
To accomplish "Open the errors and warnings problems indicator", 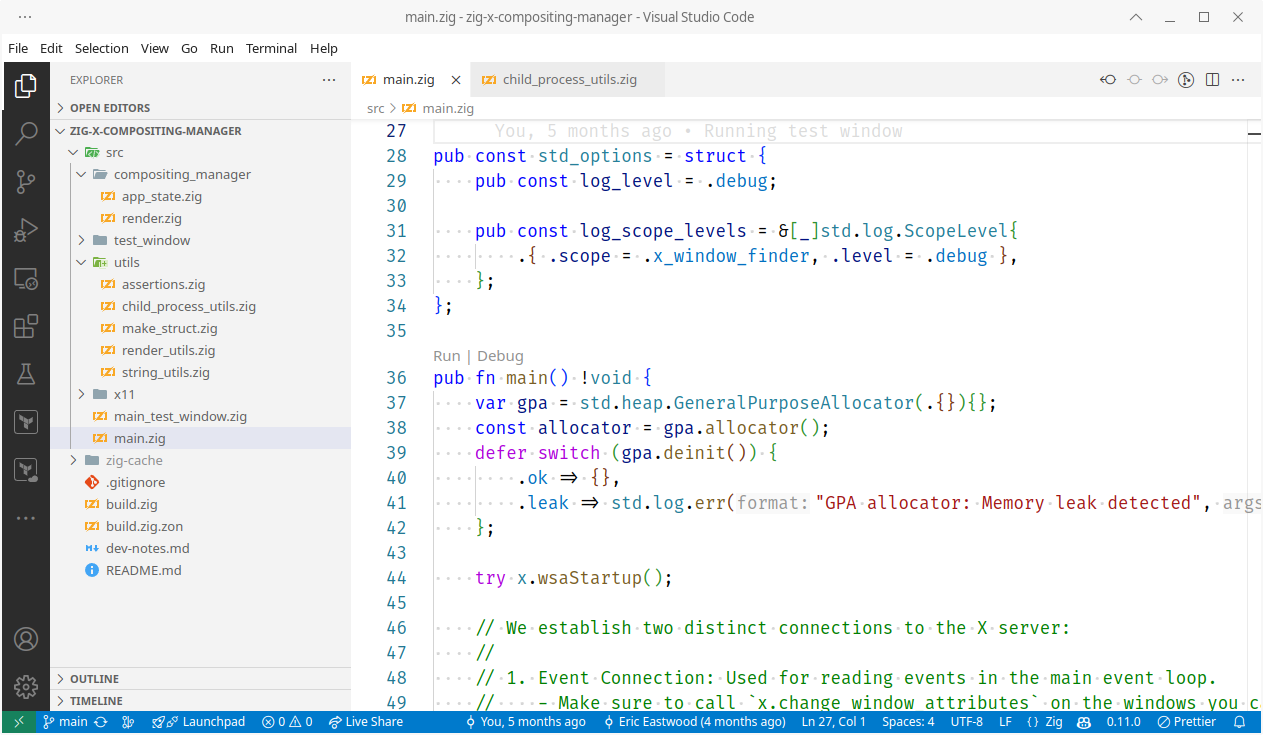I will pyautogui.click(x=287, y=722).
